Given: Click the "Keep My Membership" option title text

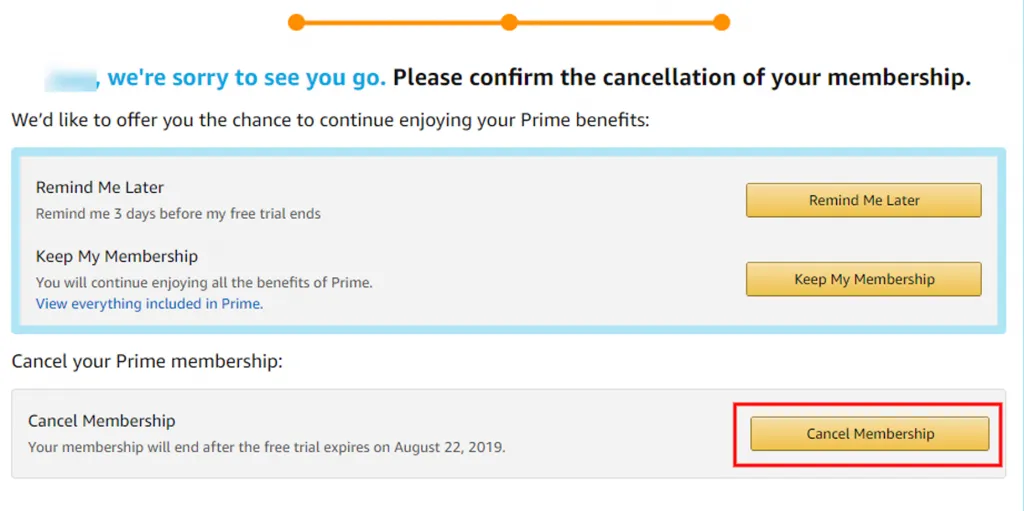Looking at the screenshot, I should (117, 256).
